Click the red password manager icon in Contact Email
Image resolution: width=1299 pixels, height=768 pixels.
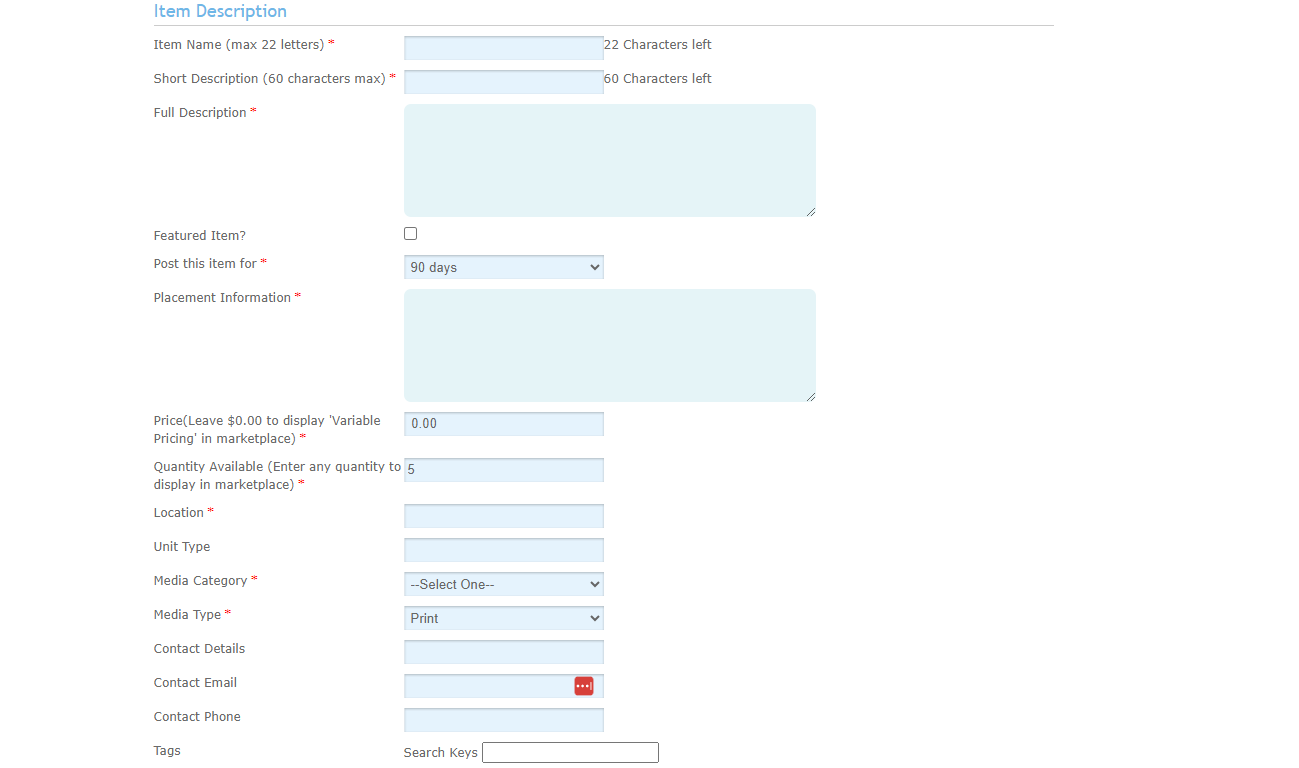point(584,686)
